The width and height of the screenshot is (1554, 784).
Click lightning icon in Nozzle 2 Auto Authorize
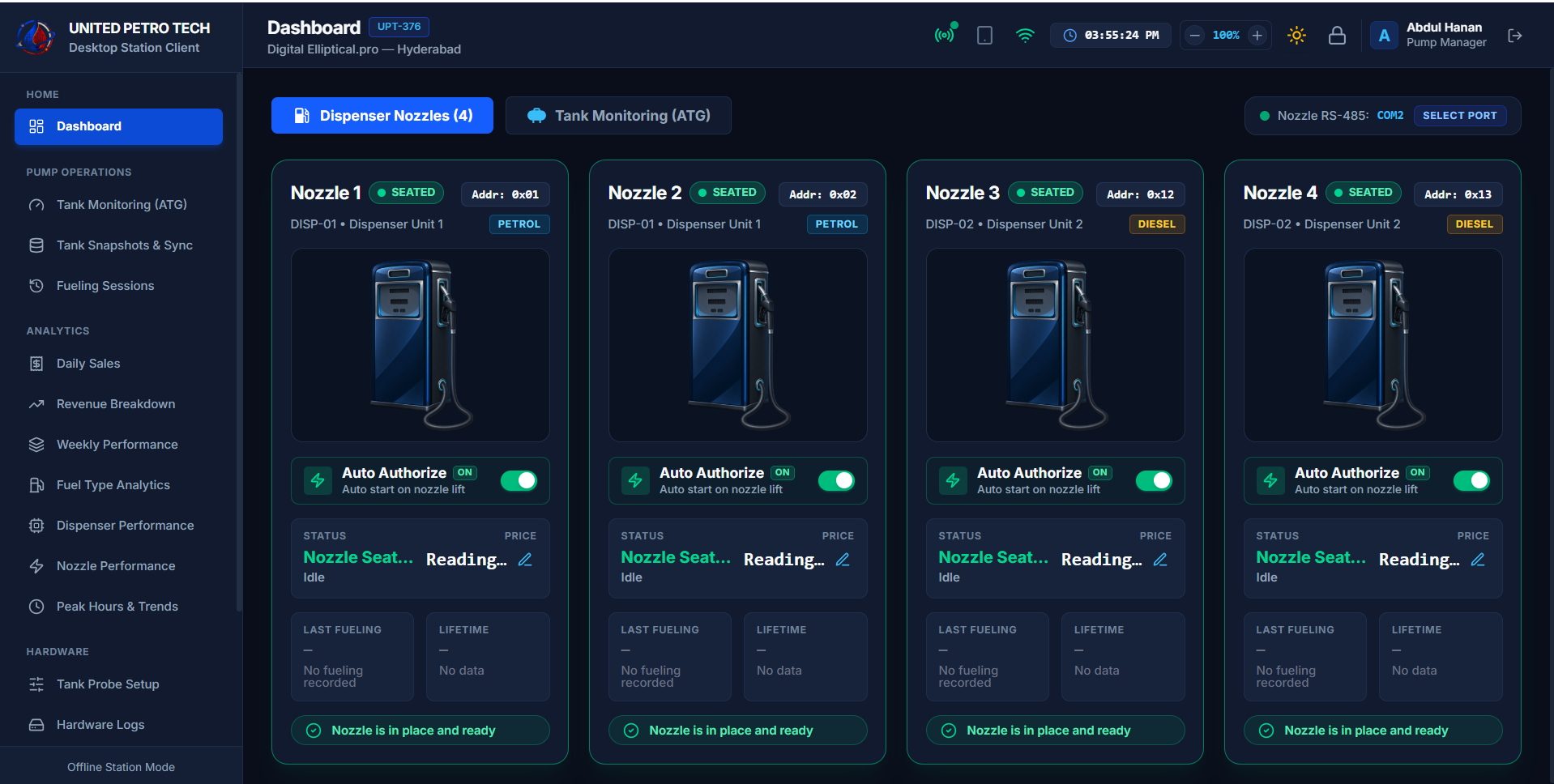point(635,481)
